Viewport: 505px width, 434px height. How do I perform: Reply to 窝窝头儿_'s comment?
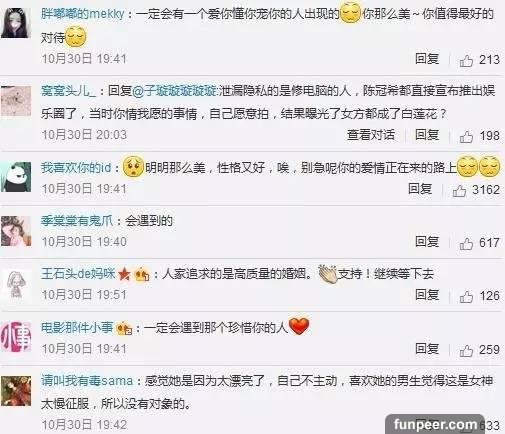[x=427, y=135]
